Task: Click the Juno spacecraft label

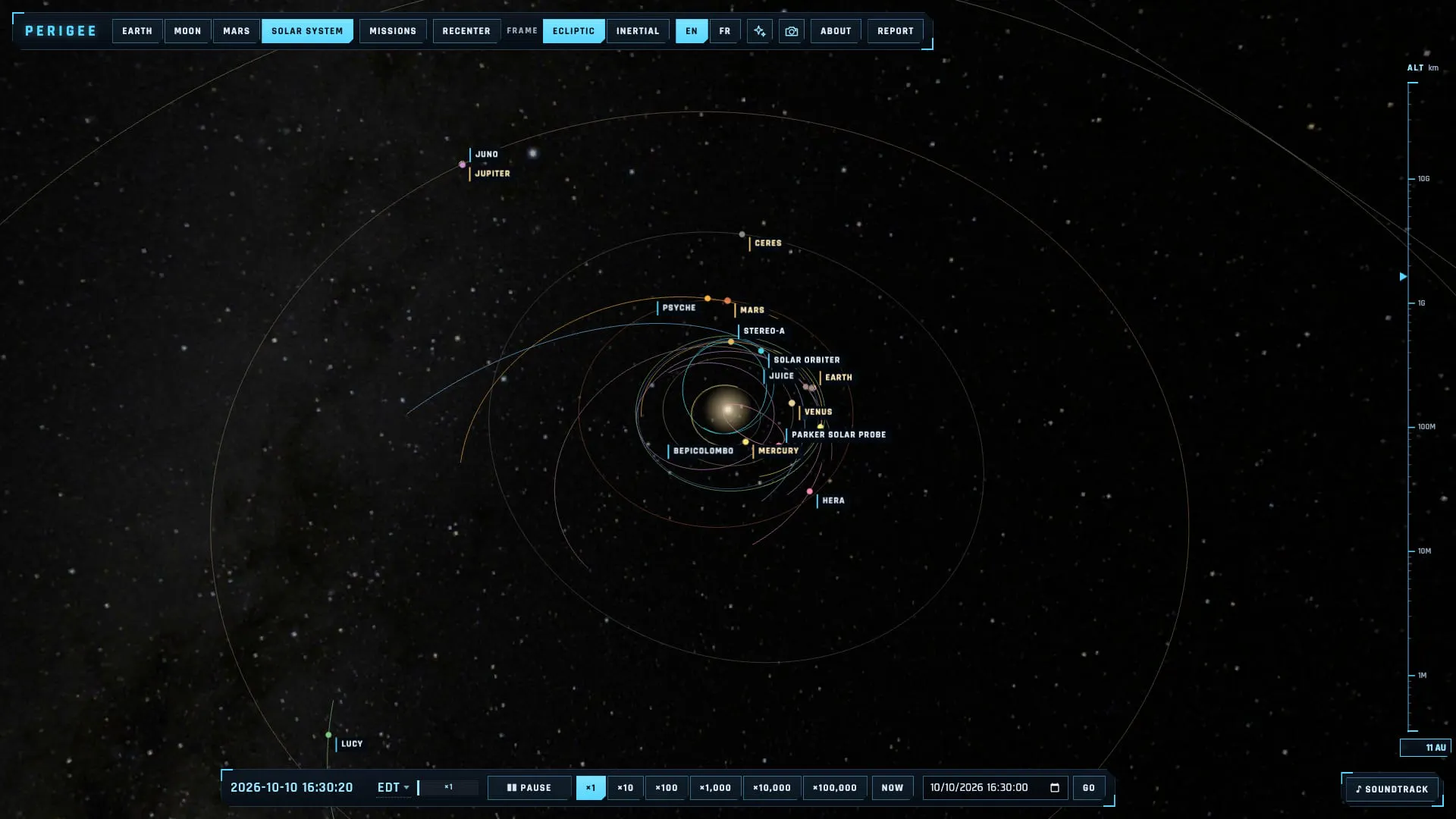Action: (x=487, y=154)
